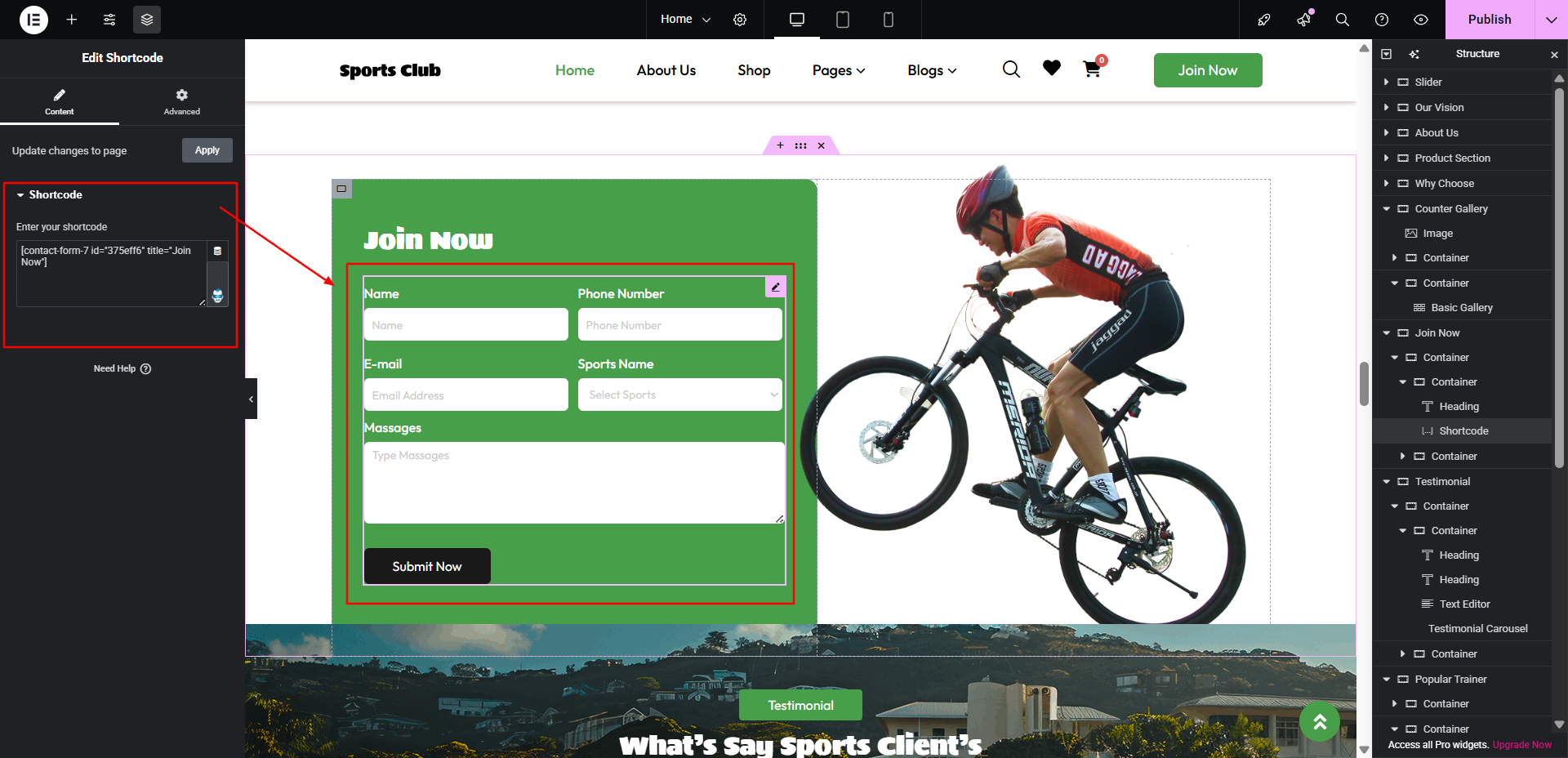Switch to tablet responsive view
The width and height of the screenshot is (1568, 758).
point(843,20)
